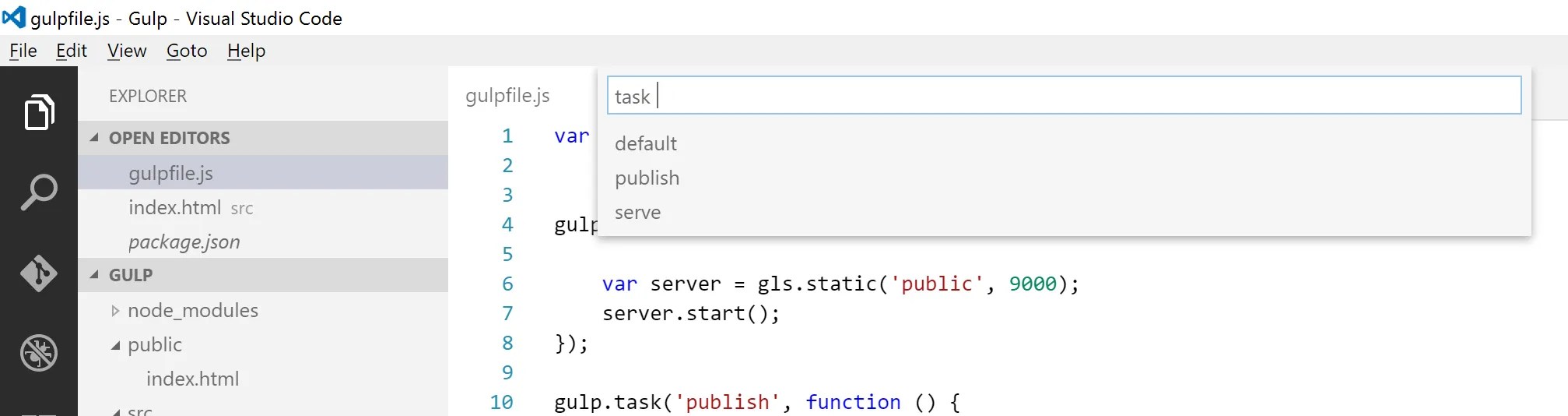Run the default task from the list
Screen dimensions: 1568x416
coord(1064,143)
